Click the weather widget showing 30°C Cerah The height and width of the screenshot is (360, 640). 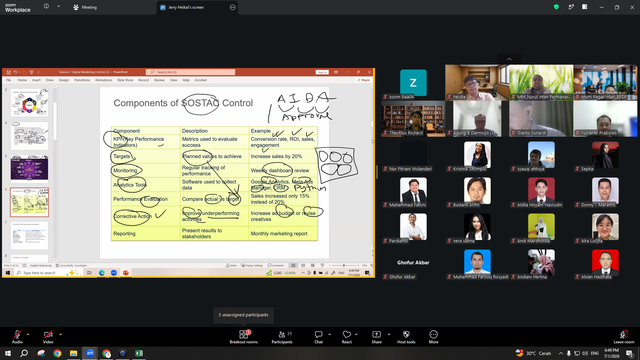click(533, 353)
